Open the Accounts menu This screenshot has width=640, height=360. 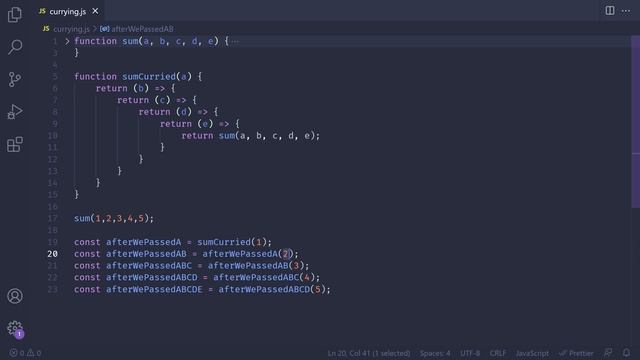15,296
